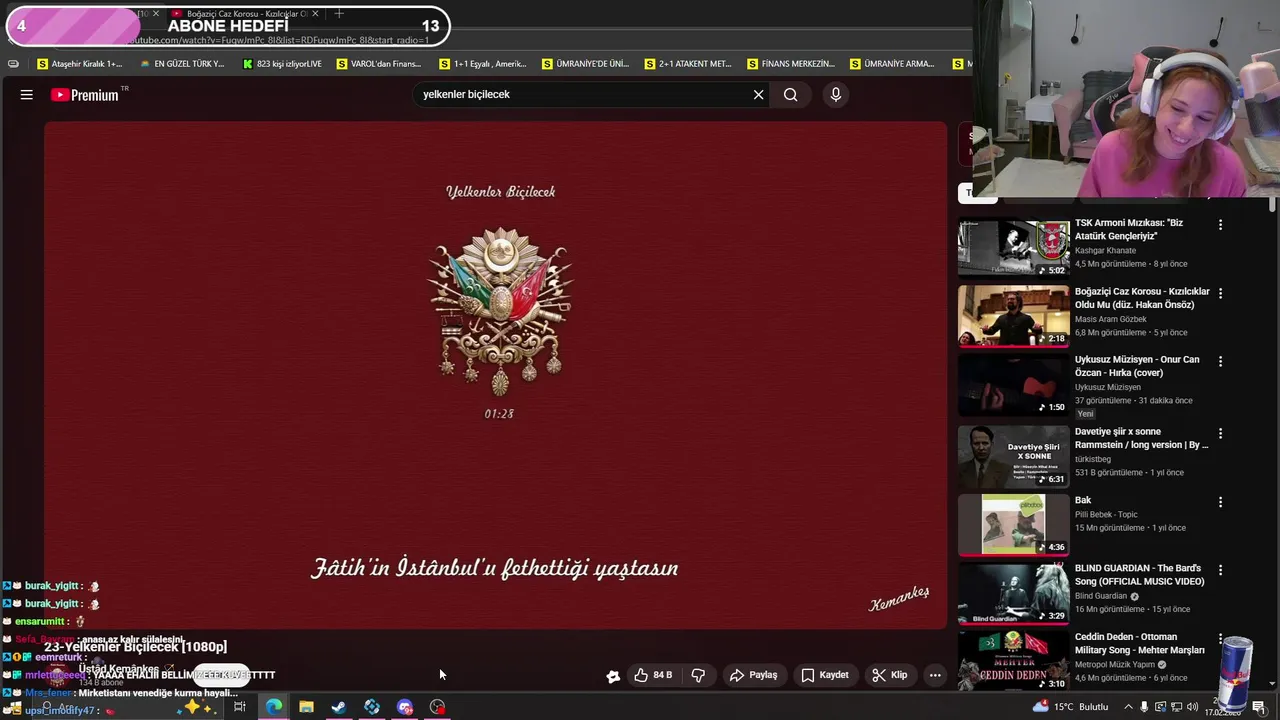The image size is (1280, 720).
Task: Play Boğaziçi Caz Korosu thumbnail
Action: 1013,316
